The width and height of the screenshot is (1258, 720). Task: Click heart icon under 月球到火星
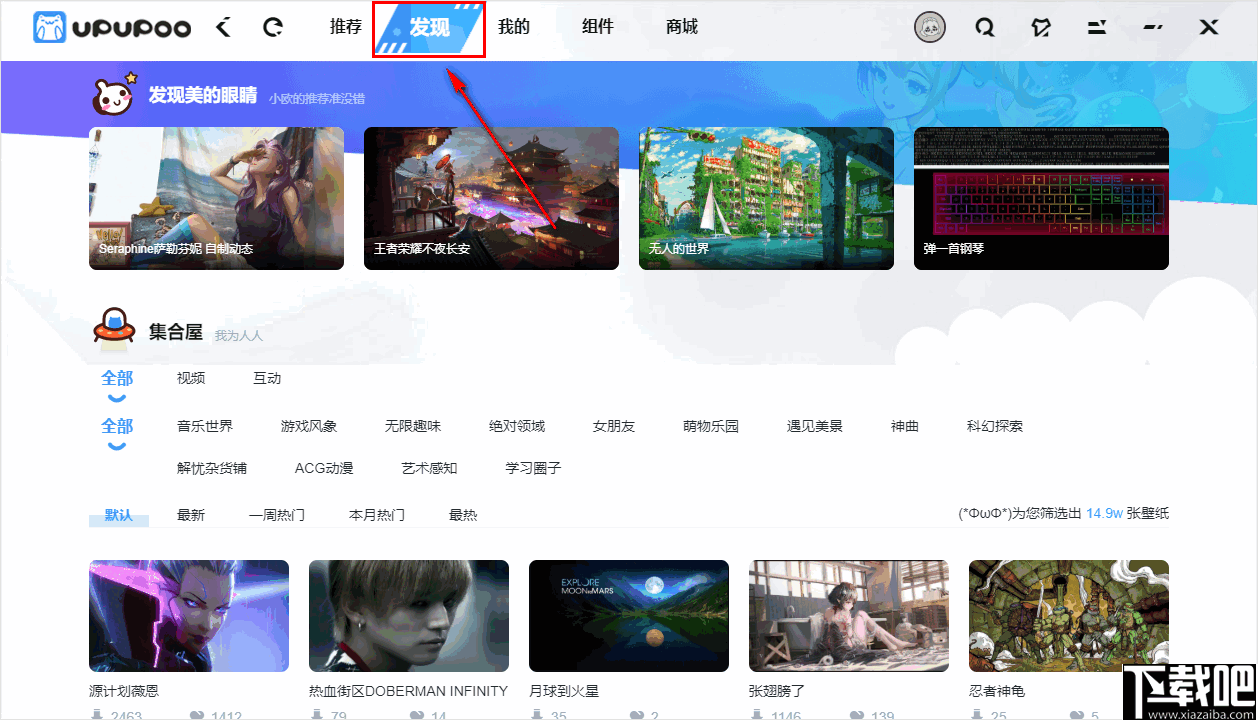(x=635, y=715)
